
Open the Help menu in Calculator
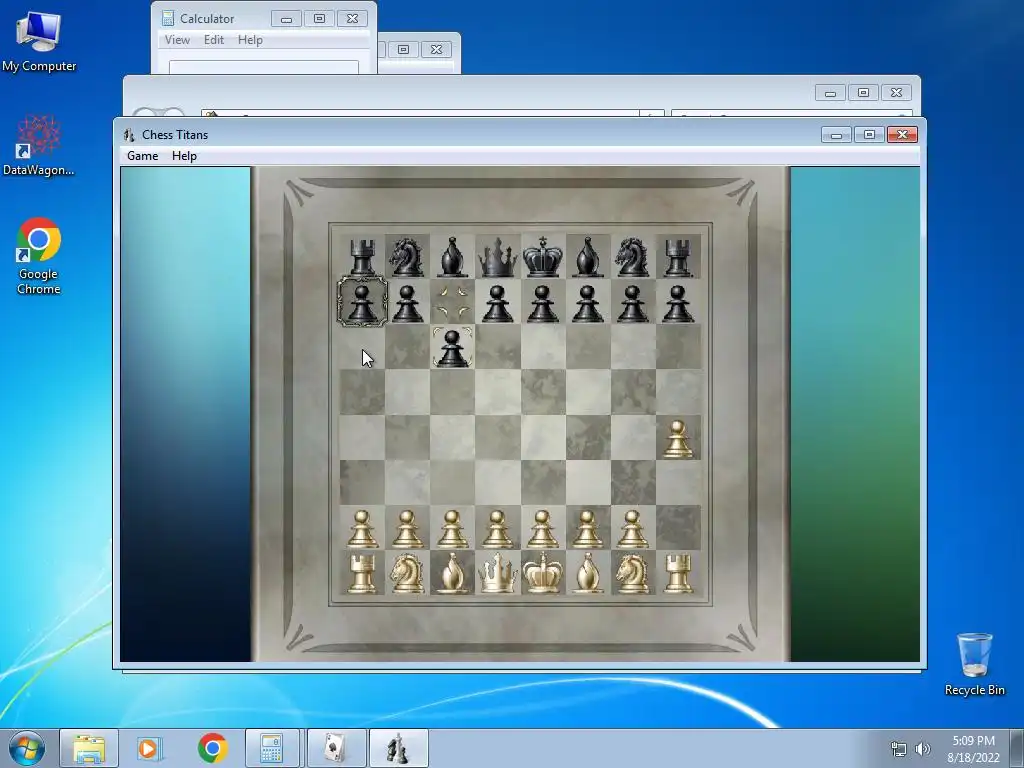(x=250, y=40)
